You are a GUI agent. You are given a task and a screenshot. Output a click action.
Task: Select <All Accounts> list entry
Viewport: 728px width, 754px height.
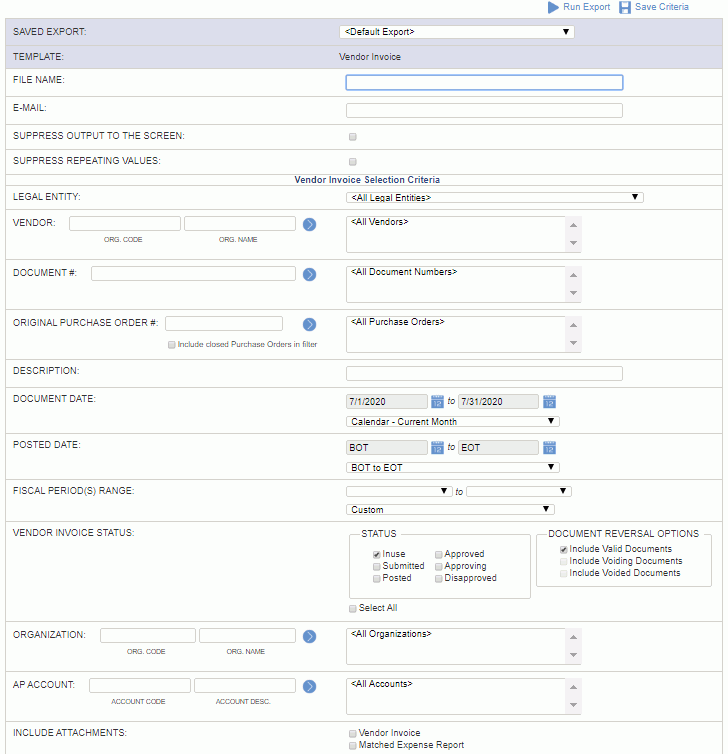382,684
